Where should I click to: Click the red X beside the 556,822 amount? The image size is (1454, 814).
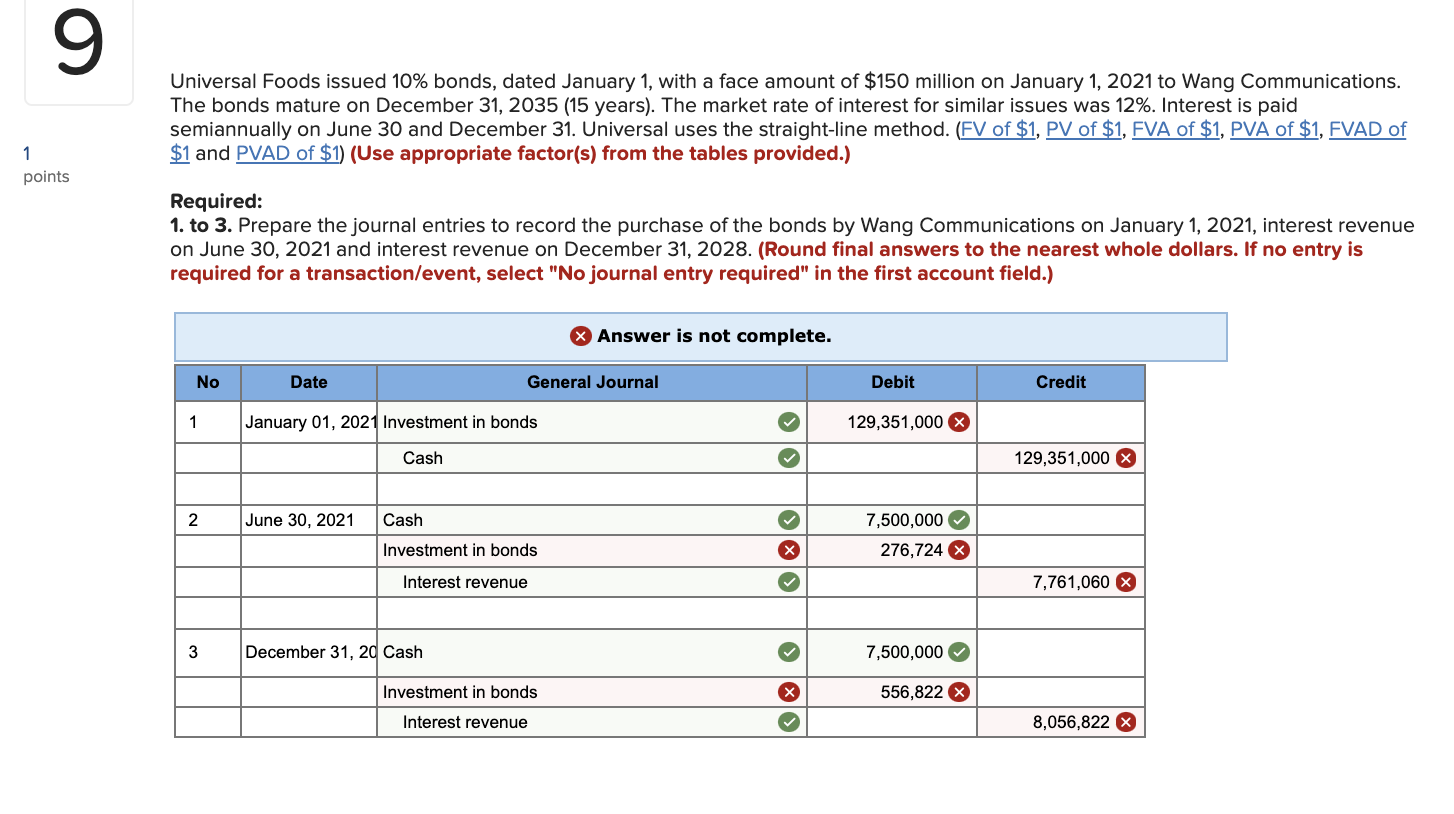click(x=959, y=691)
